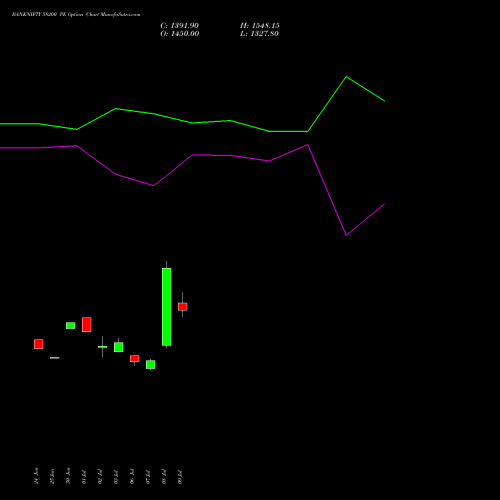The image size is (500, 500).
Task: Click the green 30 Jun candlestick
Action: click(71, 325)
